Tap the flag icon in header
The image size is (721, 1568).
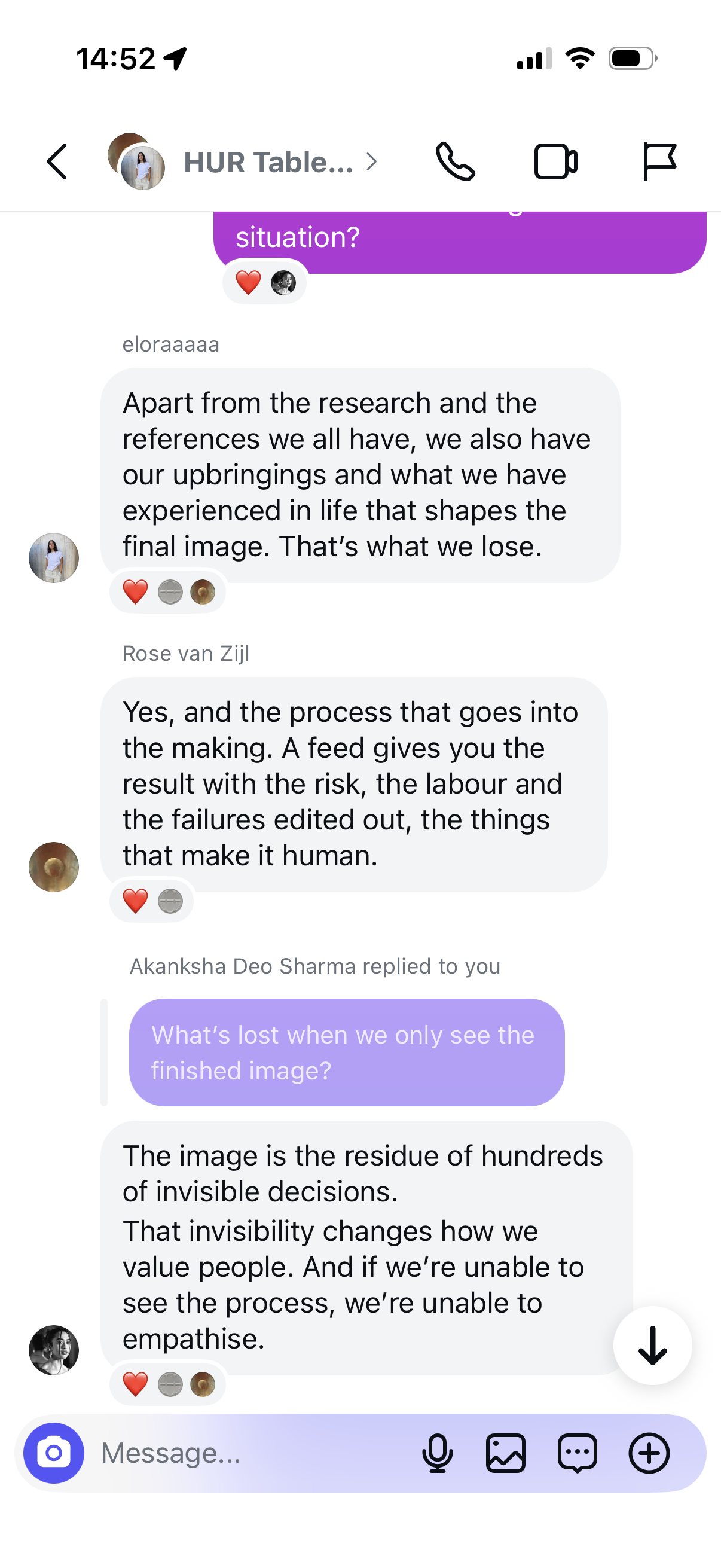[x=659, y=162]
